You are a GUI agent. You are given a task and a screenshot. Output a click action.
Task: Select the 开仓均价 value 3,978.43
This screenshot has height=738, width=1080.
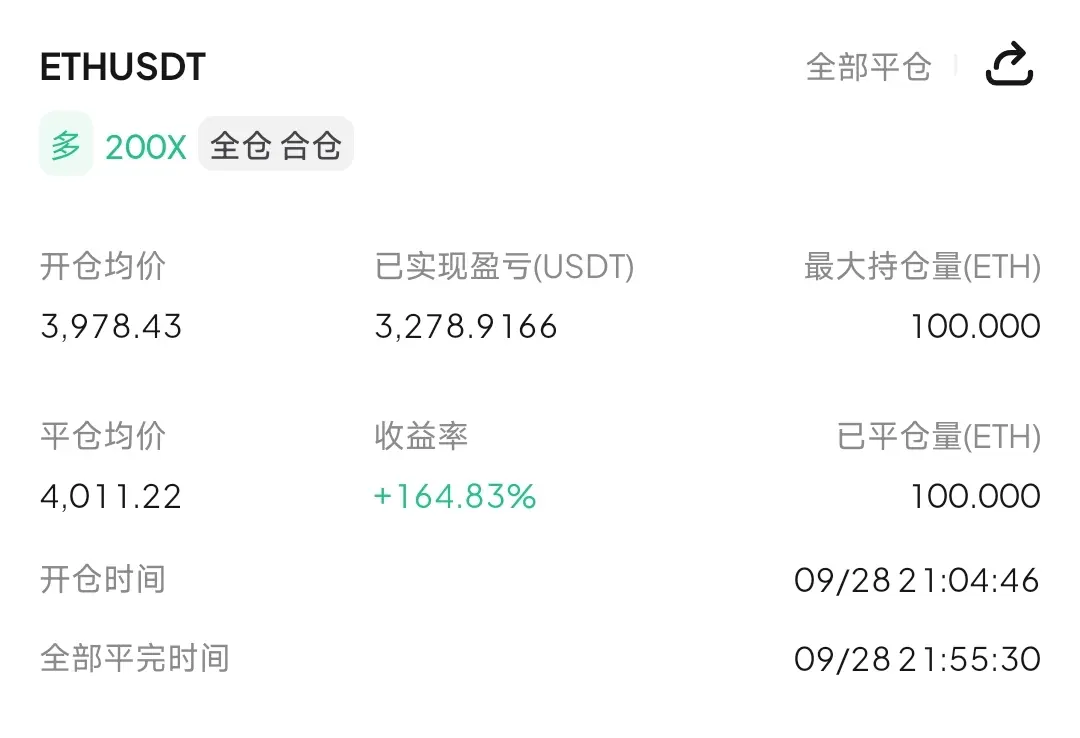[111, 327]
